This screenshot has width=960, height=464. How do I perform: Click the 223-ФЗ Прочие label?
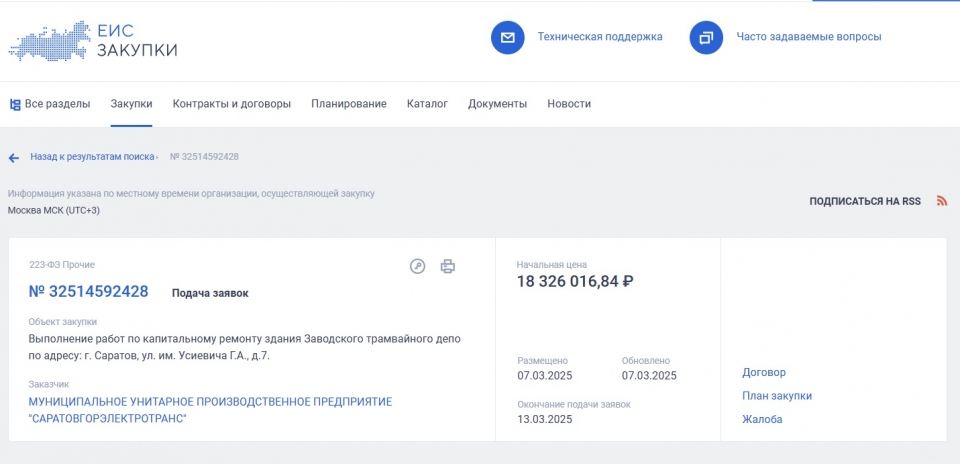[x=62, y=265]
